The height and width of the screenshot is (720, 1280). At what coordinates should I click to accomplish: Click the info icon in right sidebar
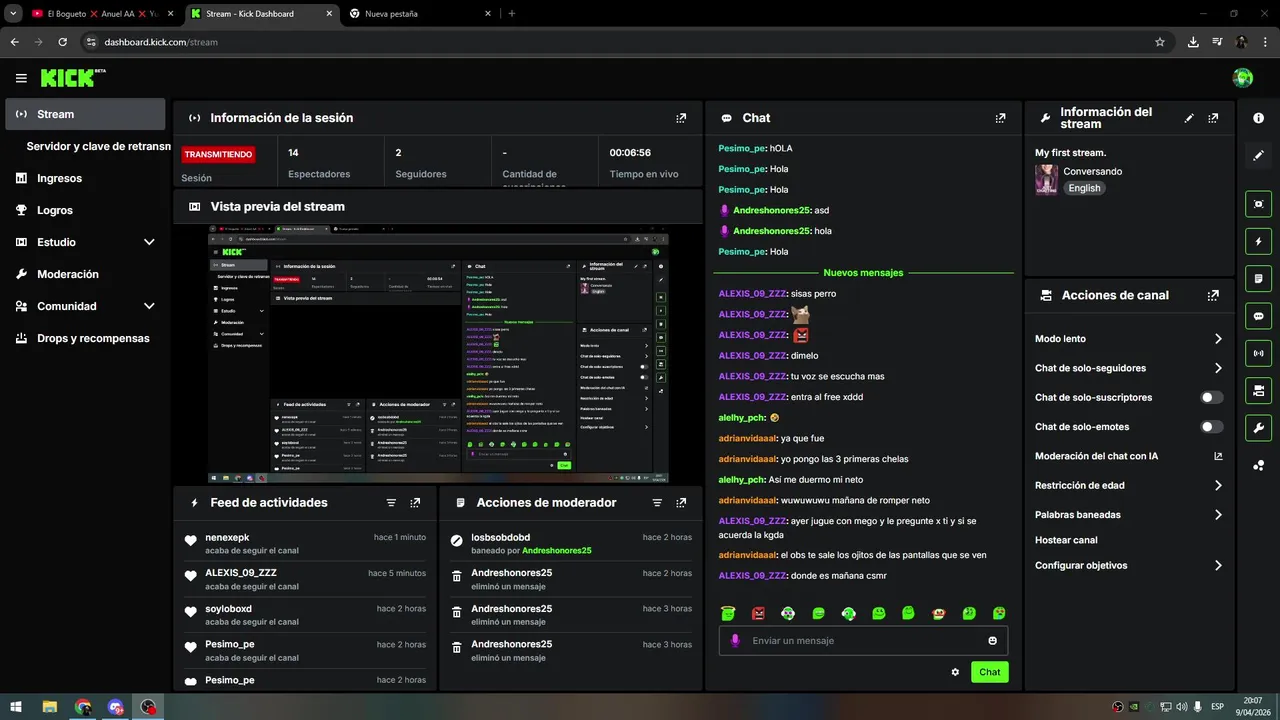(1258, 118)
